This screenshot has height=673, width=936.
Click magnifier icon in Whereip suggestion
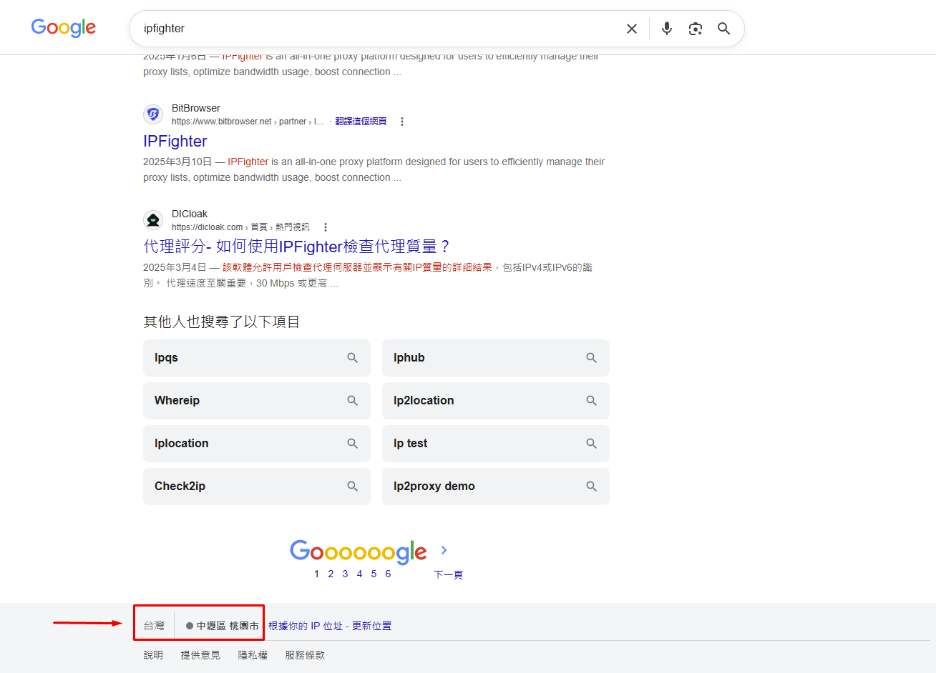pyautogui.click(x=353, y=401)
